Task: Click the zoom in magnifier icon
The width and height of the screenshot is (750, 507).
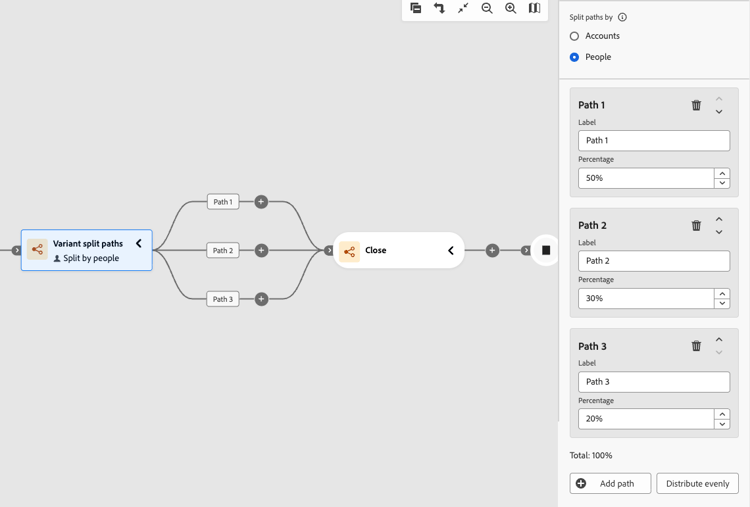Action: tap(510, 8)
